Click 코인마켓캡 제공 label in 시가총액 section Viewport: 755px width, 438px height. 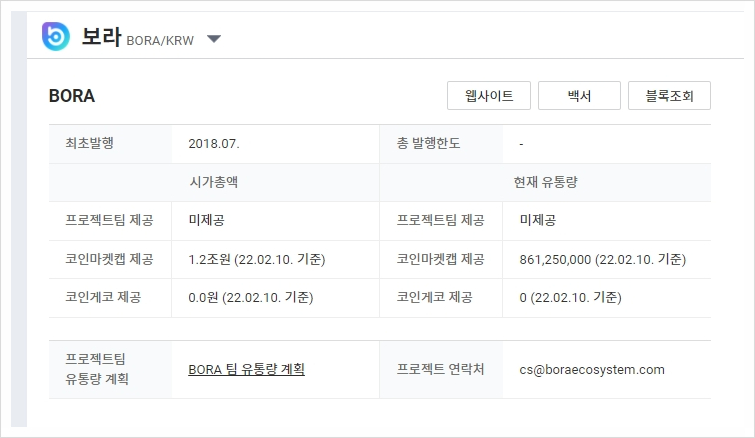coord(109,259)
